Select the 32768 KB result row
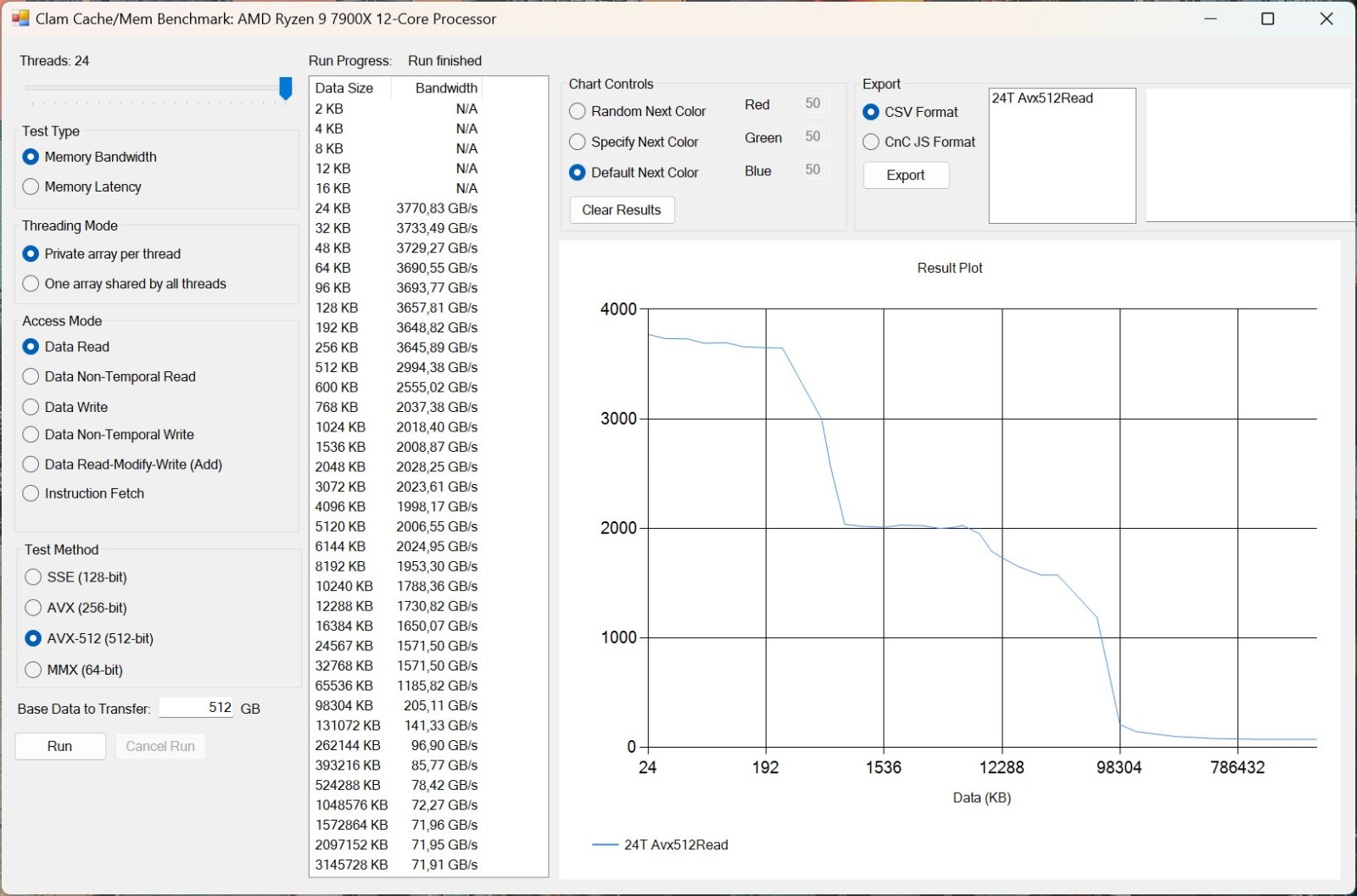This screenshot has height=896, width=1357. [396, 666]
